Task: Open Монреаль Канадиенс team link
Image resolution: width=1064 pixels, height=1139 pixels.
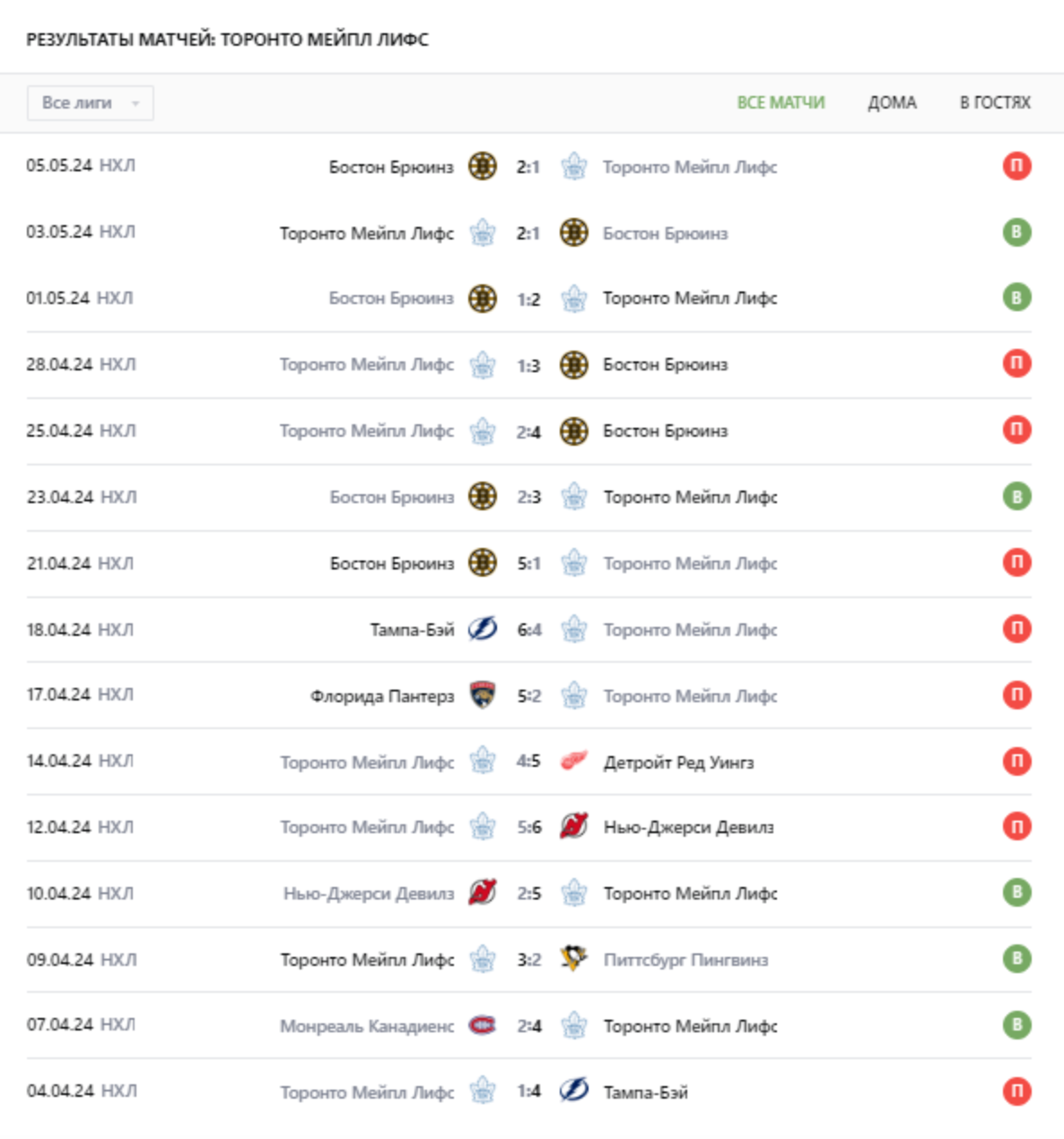Action: (x=367, y=1026)
